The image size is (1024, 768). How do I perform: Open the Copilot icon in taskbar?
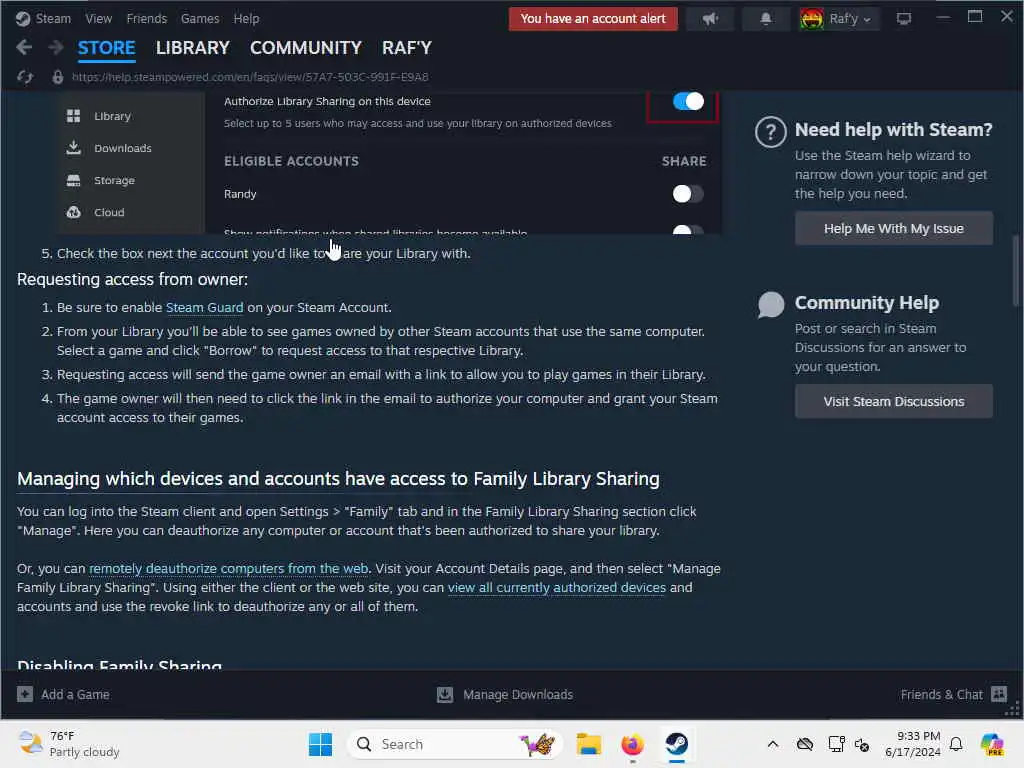(x=992, y=744)
